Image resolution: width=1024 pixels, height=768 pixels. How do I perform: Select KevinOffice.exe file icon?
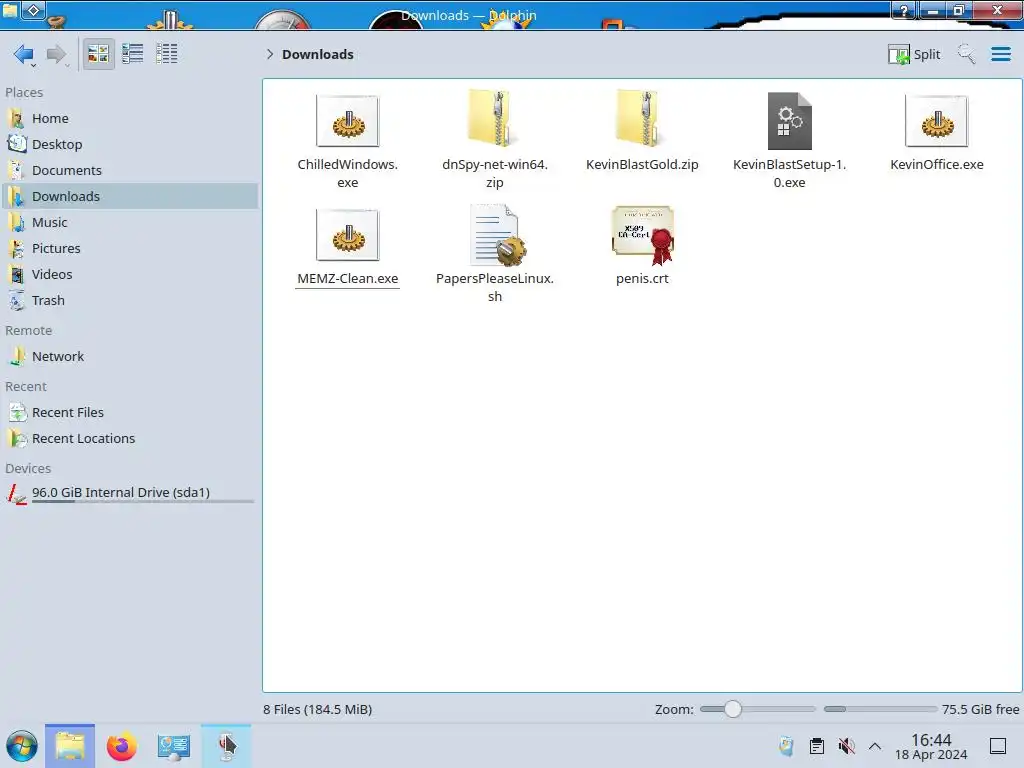[936, 121]
